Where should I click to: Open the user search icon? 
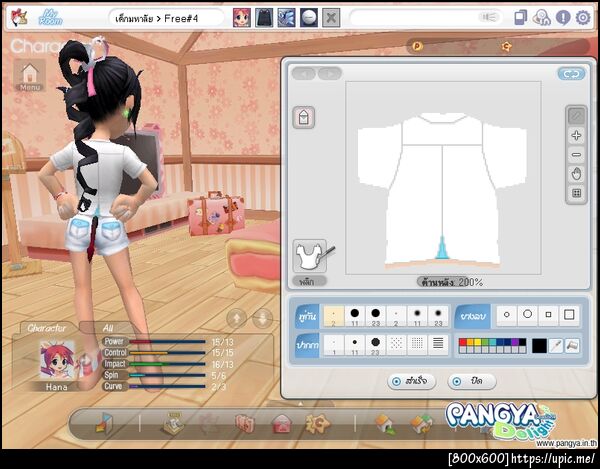(x=541, y=18)
